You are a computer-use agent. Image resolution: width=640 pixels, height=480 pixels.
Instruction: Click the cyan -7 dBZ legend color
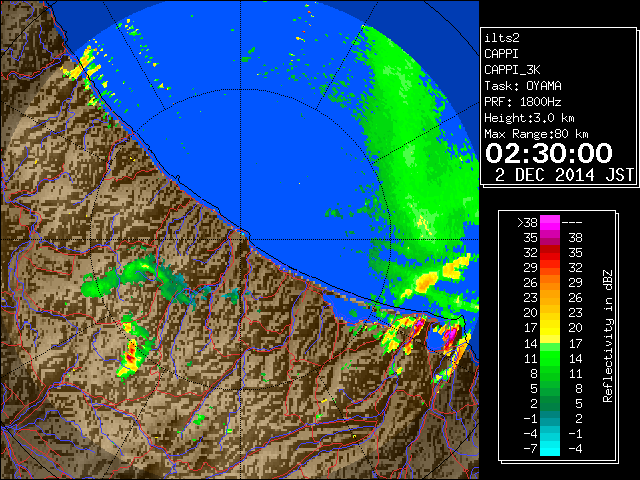click(550, 449)
